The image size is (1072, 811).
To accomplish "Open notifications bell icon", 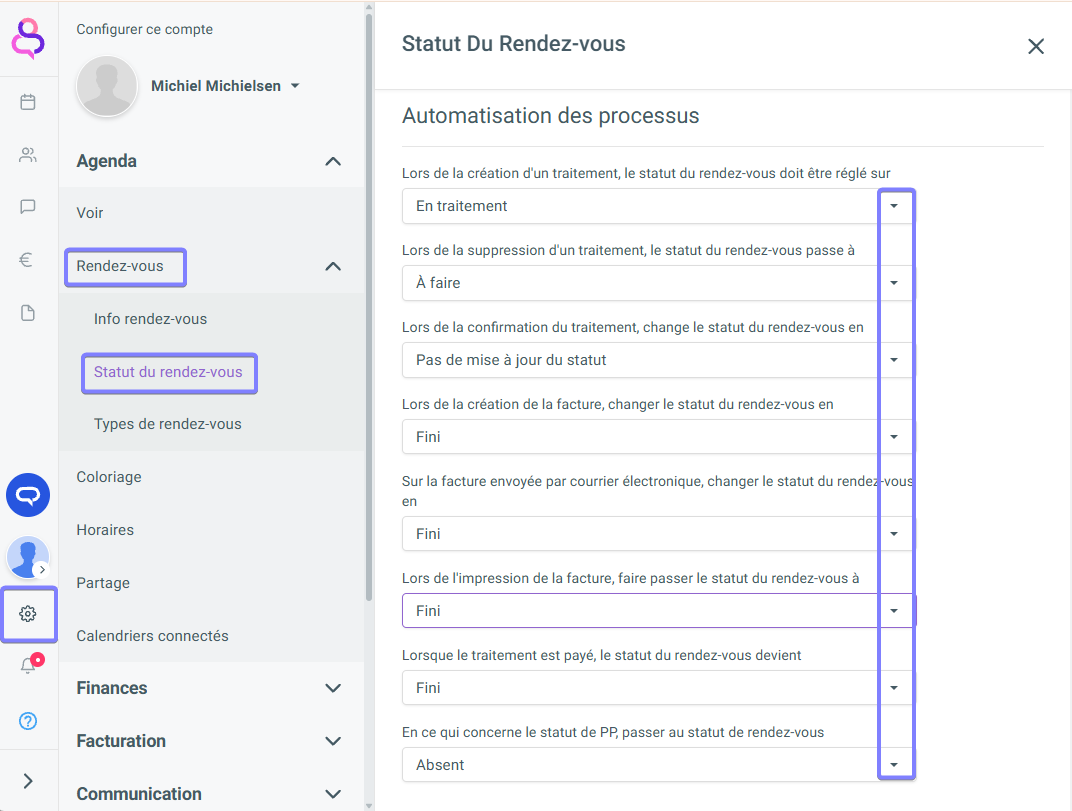I will (28, 666).
